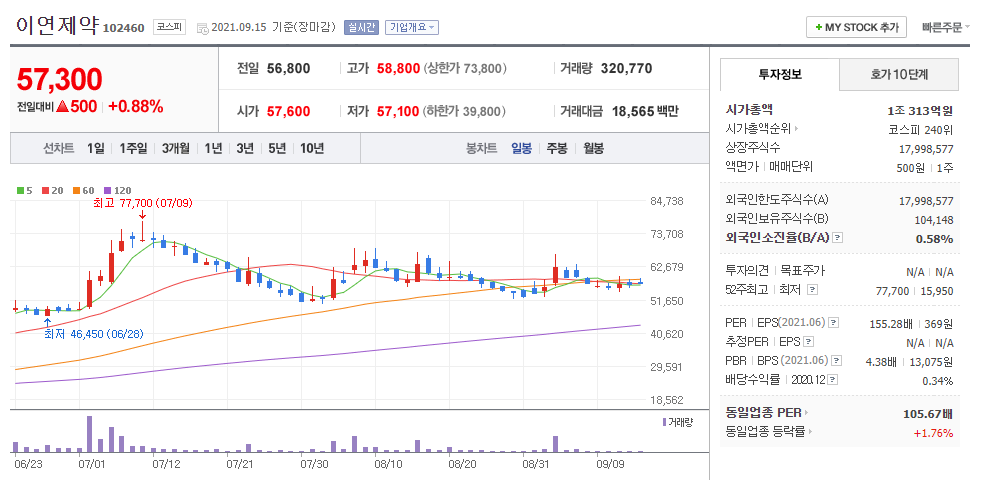
Task: Click the 전일 value 56,800
Action: (x=289, y=69)
